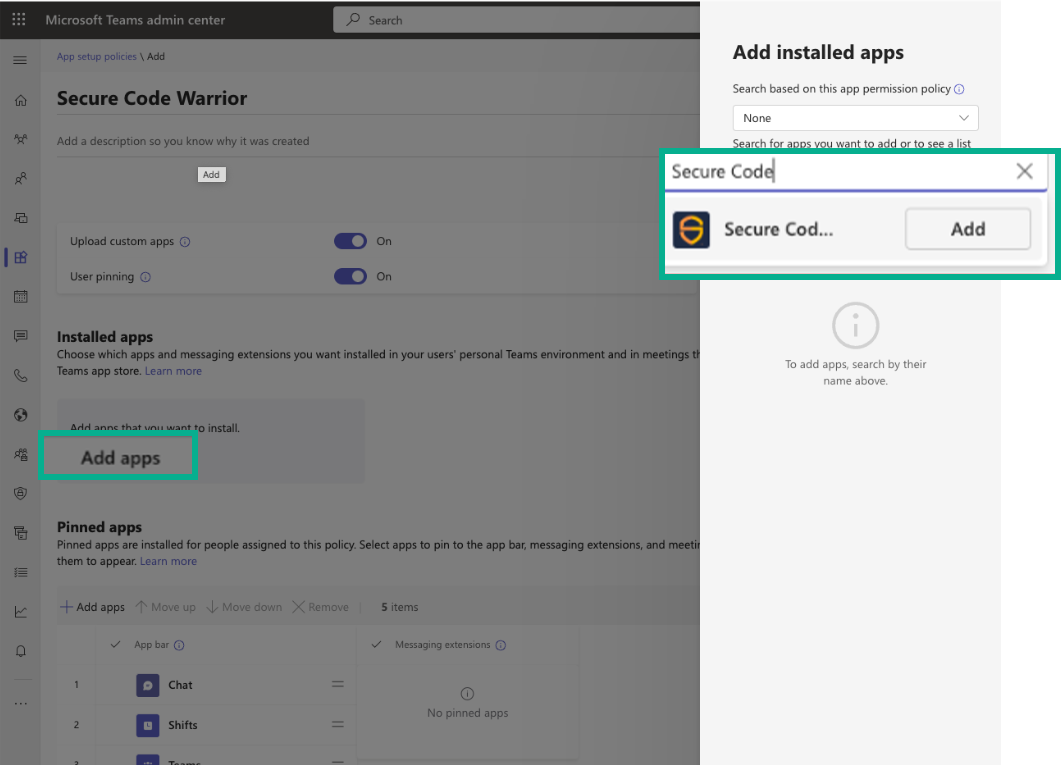Click the Add a description field
This screenshot has width=1061, height=765.
coord(377,141)
